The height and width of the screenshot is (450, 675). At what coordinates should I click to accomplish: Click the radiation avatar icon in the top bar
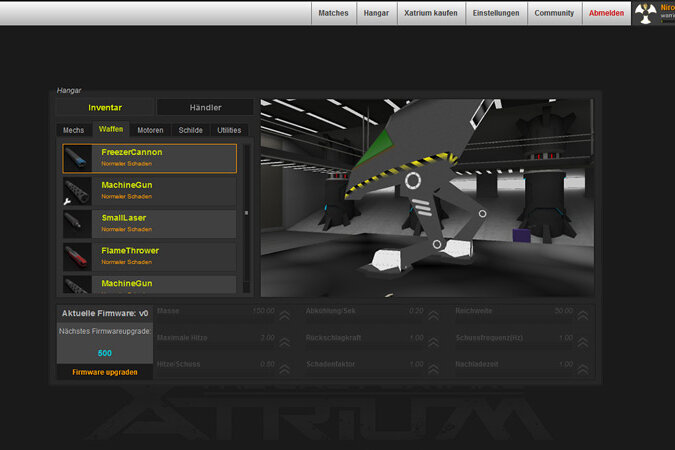click(x=645, y=13)
